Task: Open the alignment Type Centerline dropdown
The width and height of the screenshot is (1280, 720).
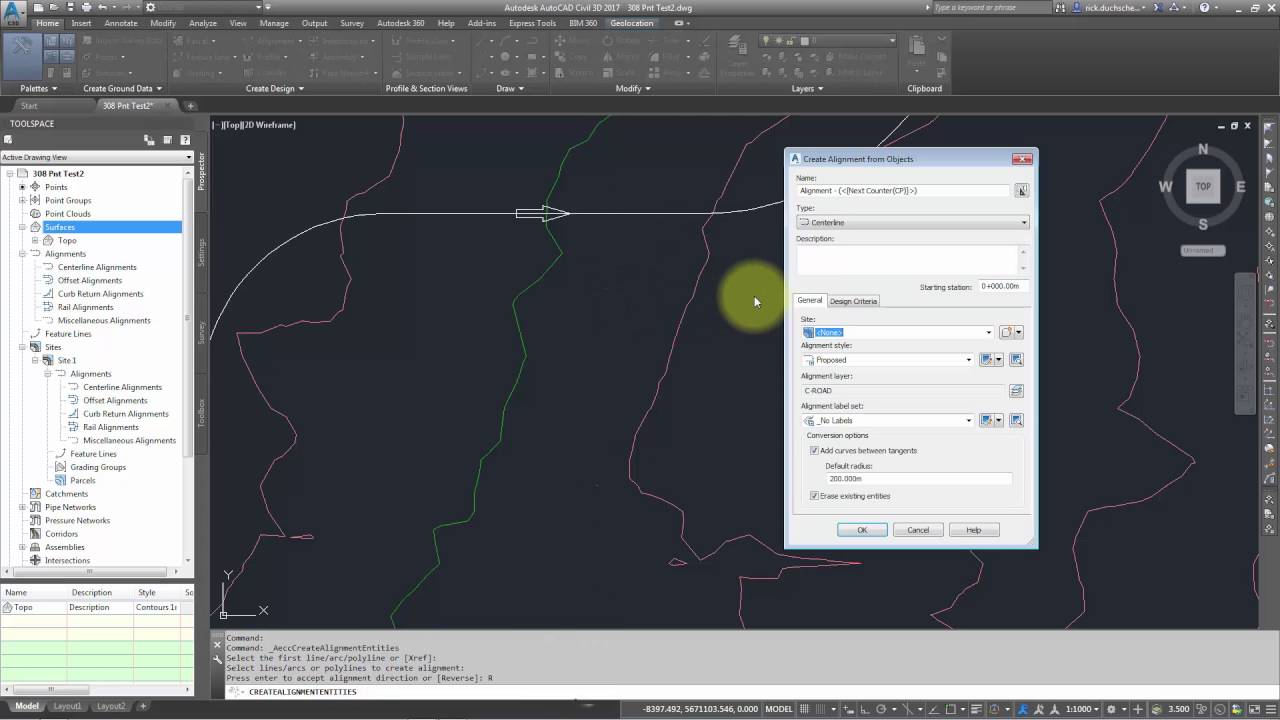Action: pyautogui.click(x=913, y=222)
